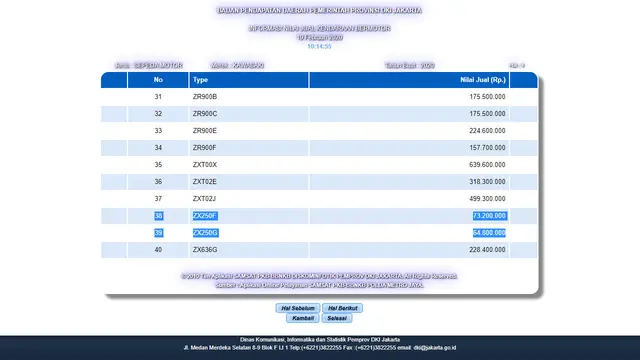Select highlighted value 64.800.000
This screenshot has width=640, height=360.
[489, 233]
